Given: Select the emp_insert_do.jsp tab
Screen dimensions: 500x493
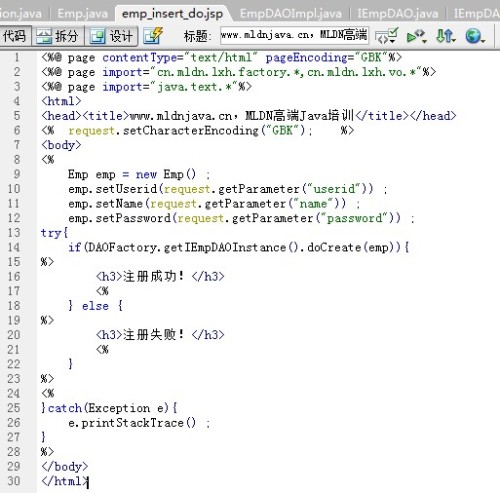Looking at the screenshot, I should pyautogui.click(x=172, y=14).
